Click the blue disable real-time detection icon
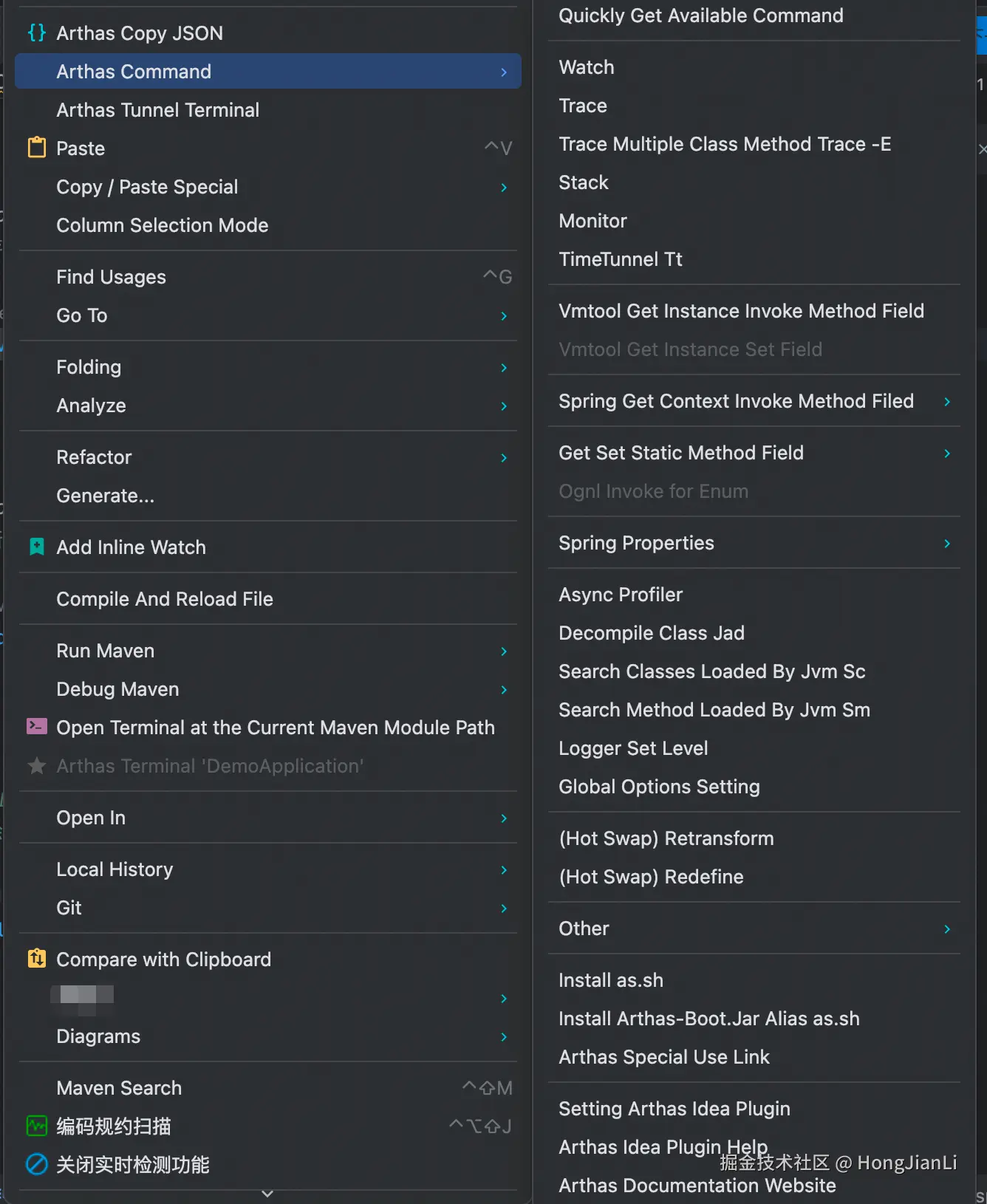The image size is (987, 1204). (x=36, y=1164)
